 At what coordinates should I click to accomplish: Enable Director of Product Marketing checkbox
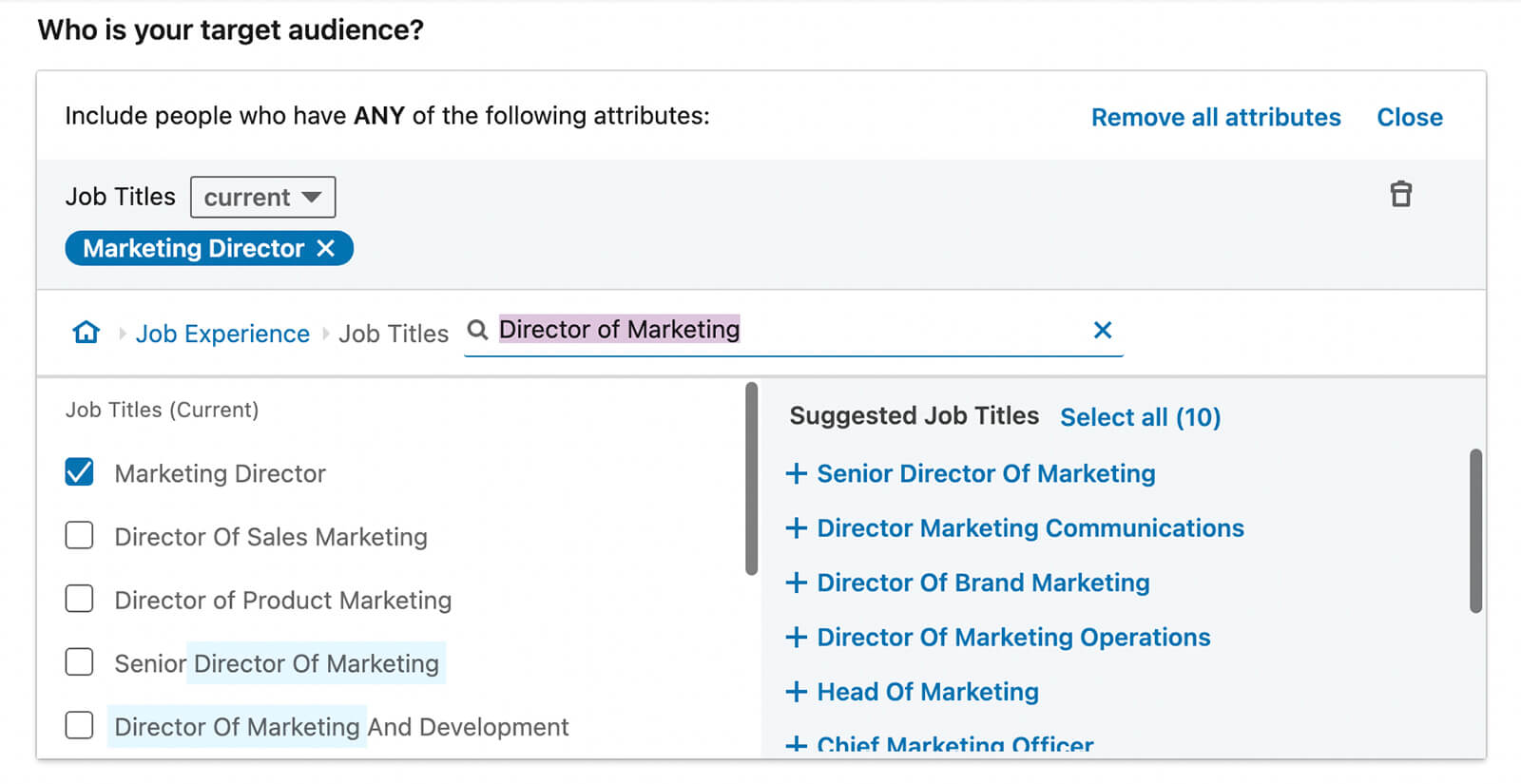point(80,600)
